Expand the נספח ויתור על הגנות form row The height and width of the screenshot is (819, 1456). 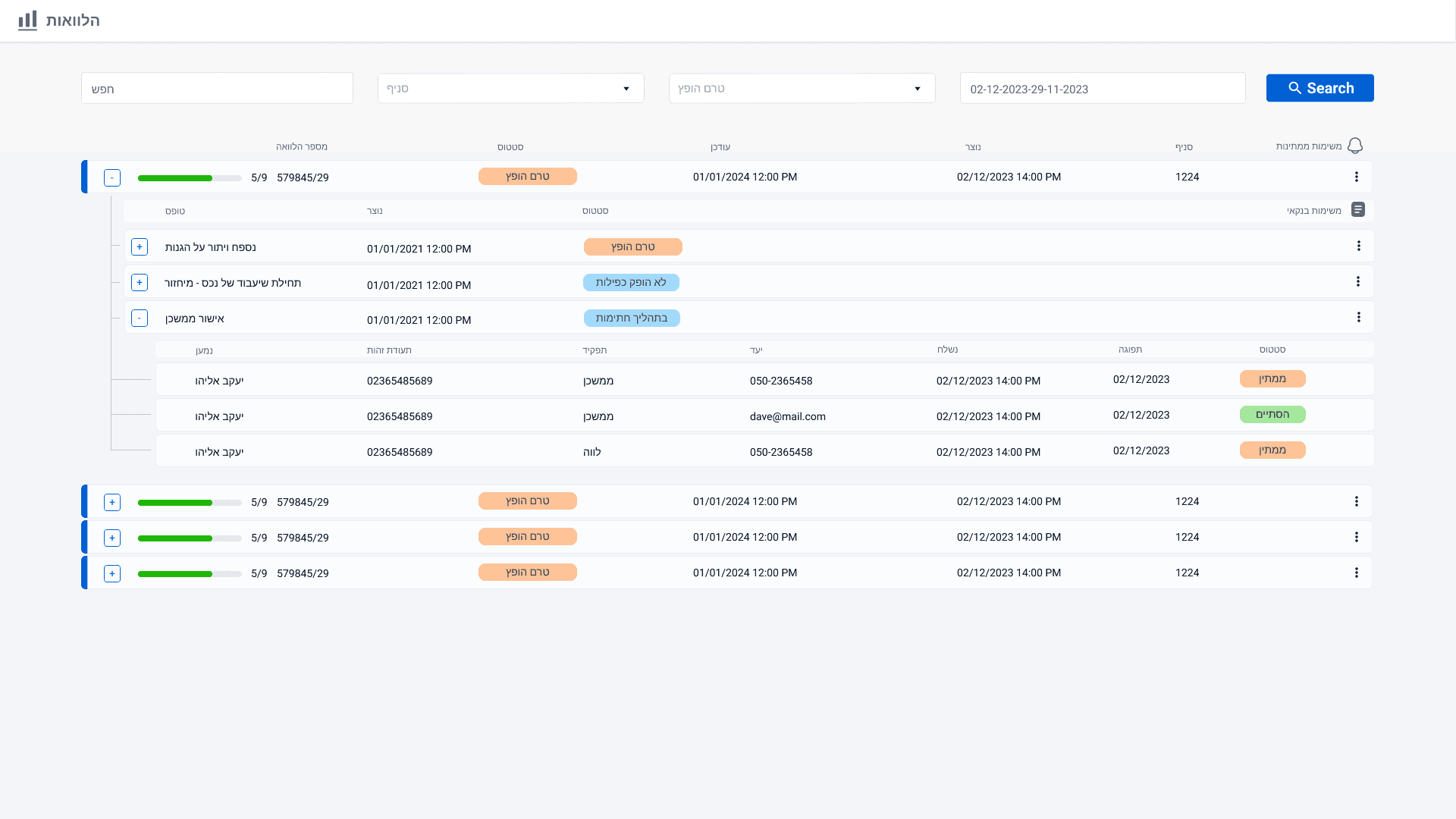point(140,247)
